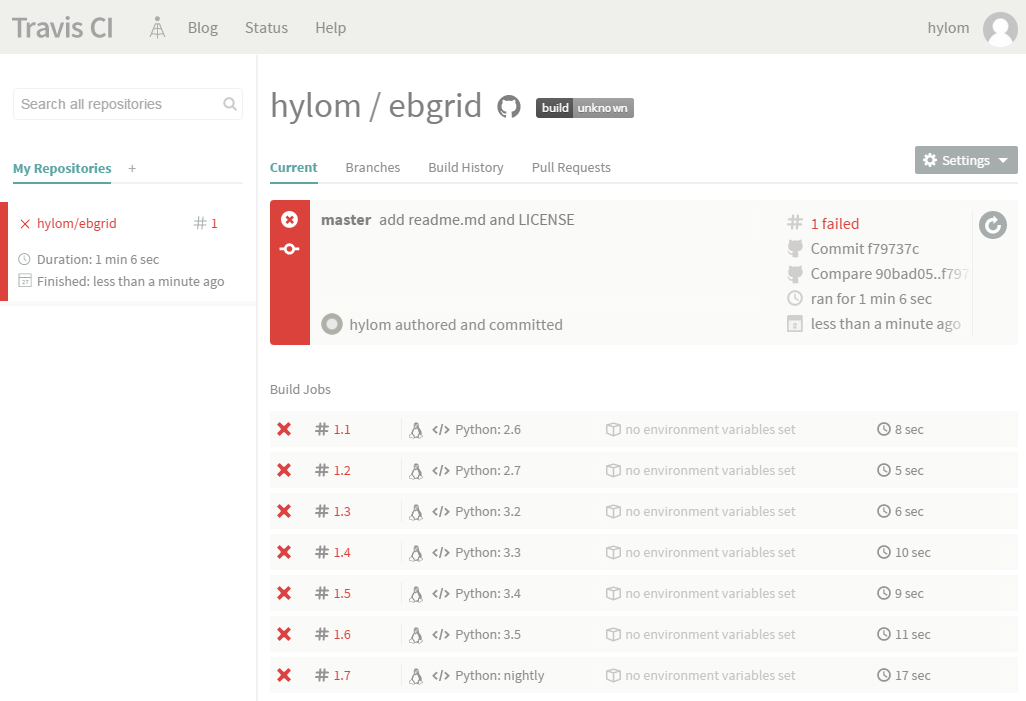Open hylom/ebgrid in the sidebar

77,223
